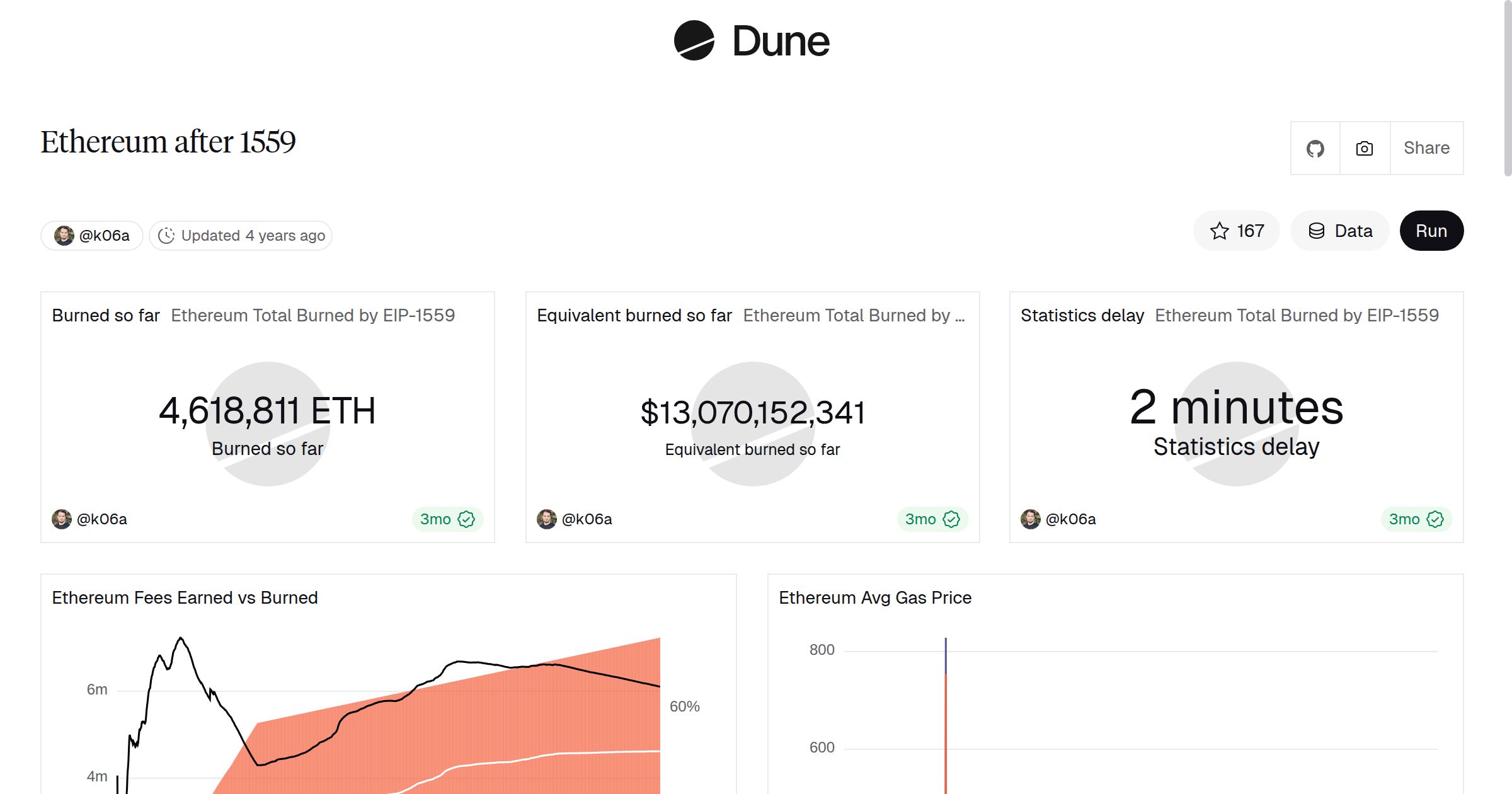Click the verified badge on Burned so far card
Image resolution: width=1512 pixels, height=794 pixels.
(x=466, y=519)
